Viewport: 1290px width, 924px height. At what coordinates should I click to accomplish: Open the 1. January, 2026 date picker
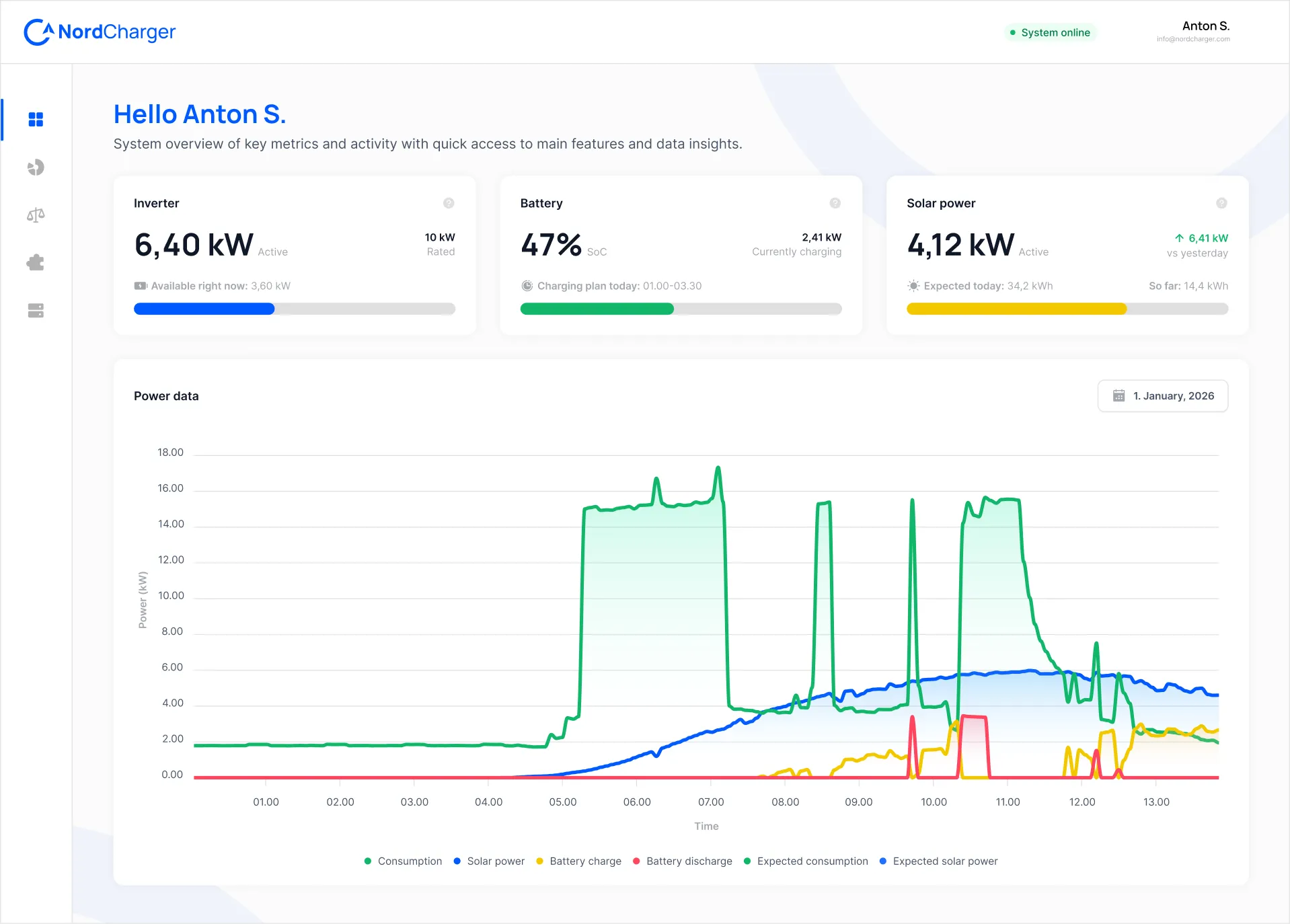(x=1163, y=396)
